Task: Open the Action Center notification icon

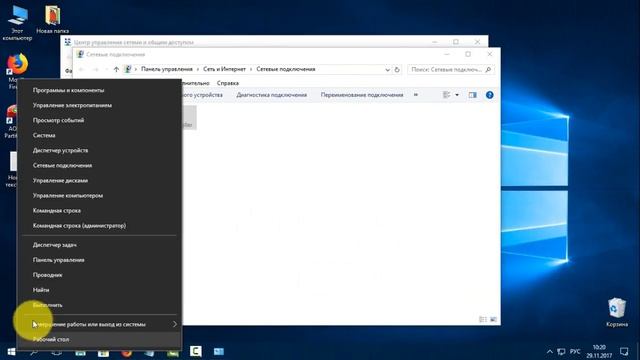Action: 624,351
